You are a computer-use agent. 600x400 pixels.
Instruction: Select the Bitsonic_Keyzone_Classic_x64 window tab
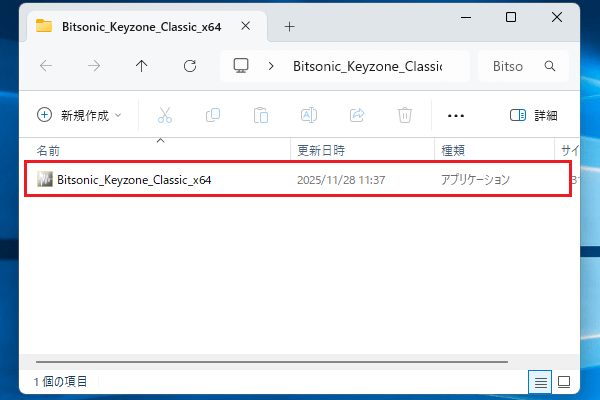point(138,26)
